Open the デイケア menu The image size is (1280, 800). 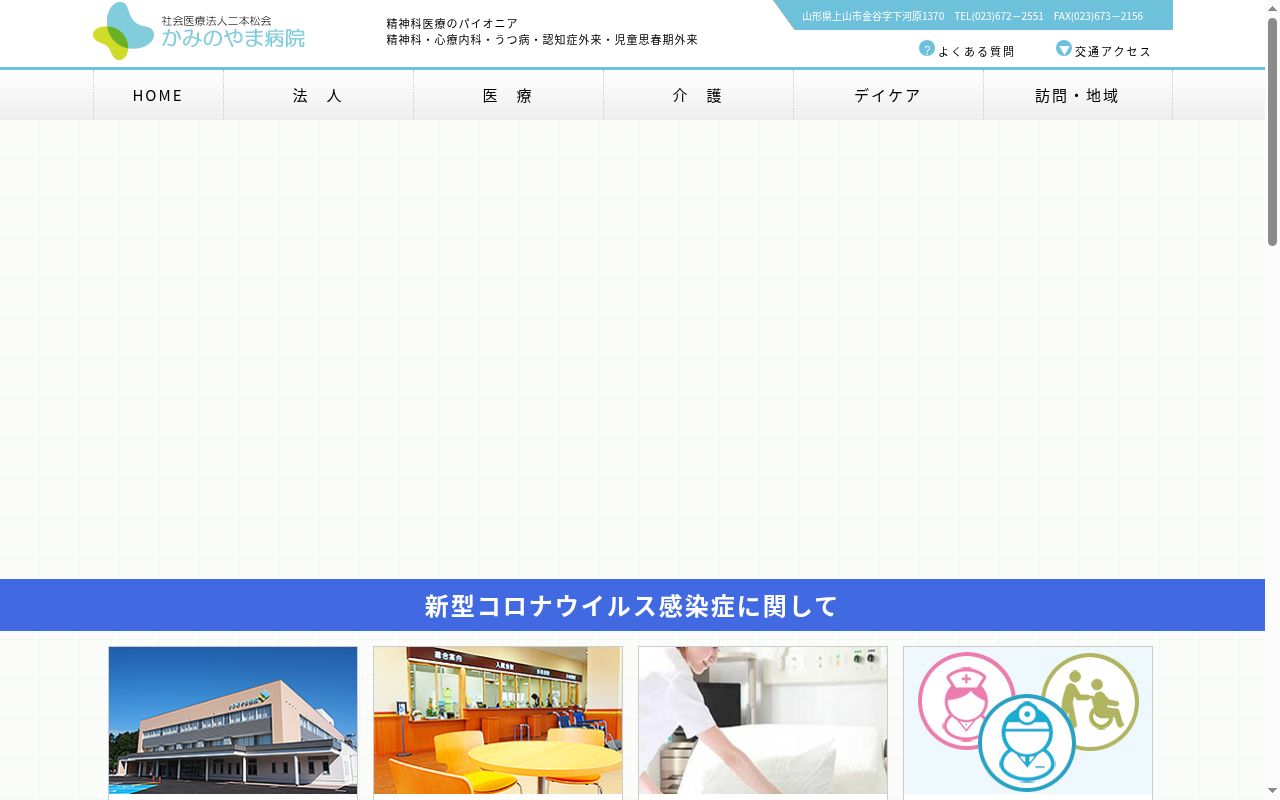tap(888, 95)
